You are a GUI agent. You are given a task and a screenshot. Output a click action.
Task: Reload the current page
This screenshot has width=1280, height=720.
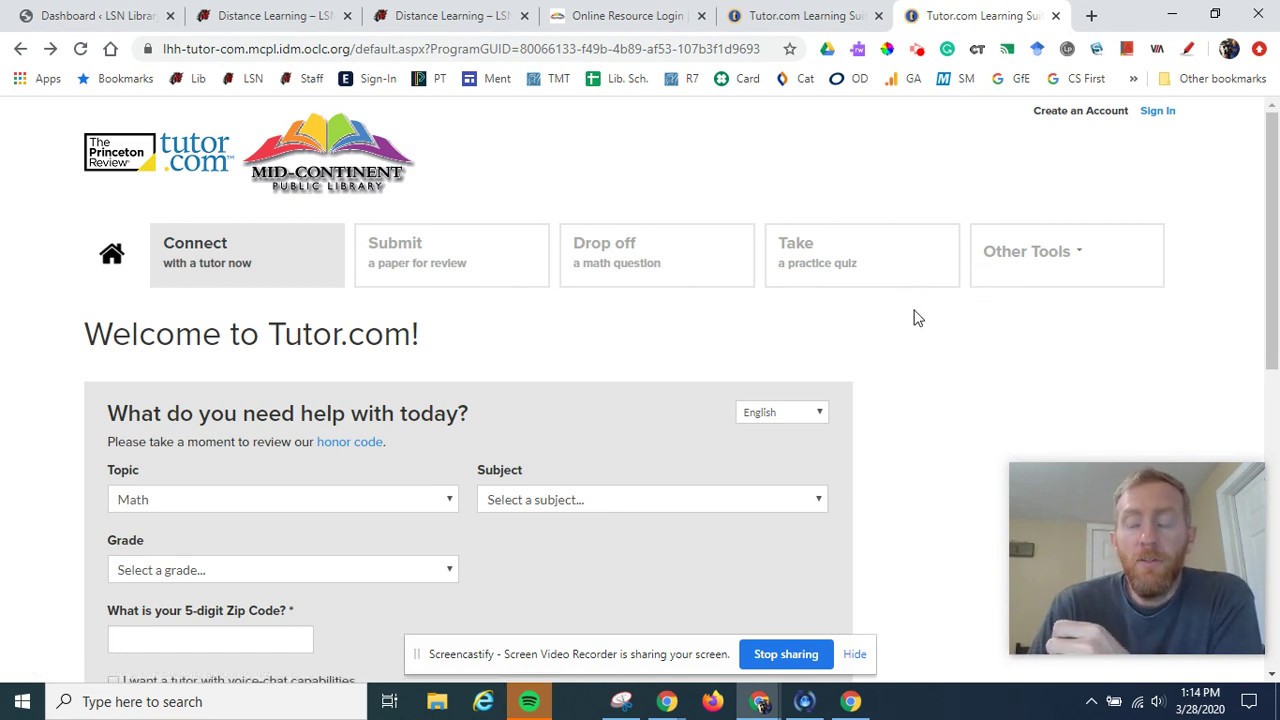coord(80,48)
